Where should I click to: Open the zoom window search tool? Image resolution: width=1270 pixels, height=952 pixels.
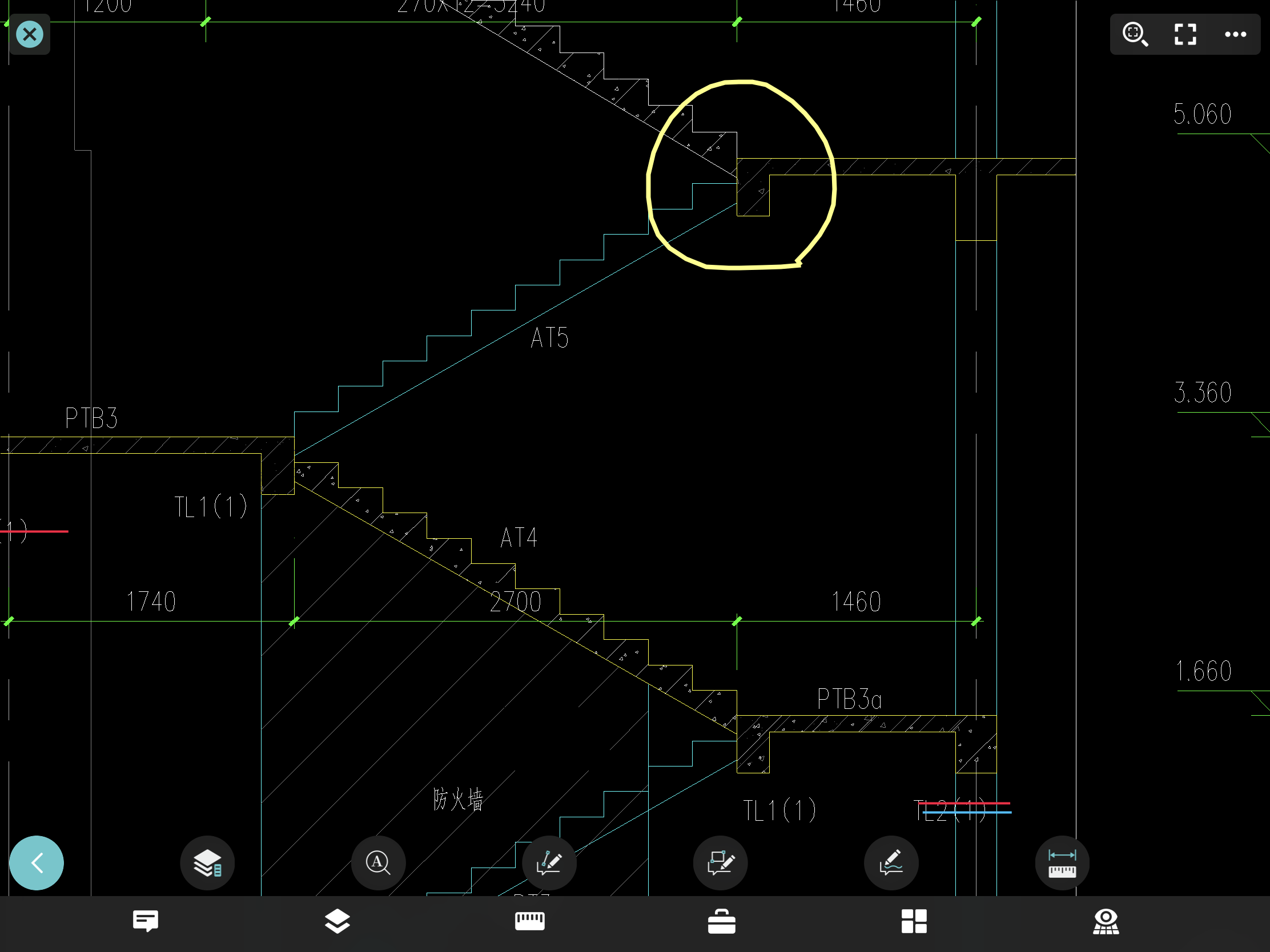[1135, 34]
